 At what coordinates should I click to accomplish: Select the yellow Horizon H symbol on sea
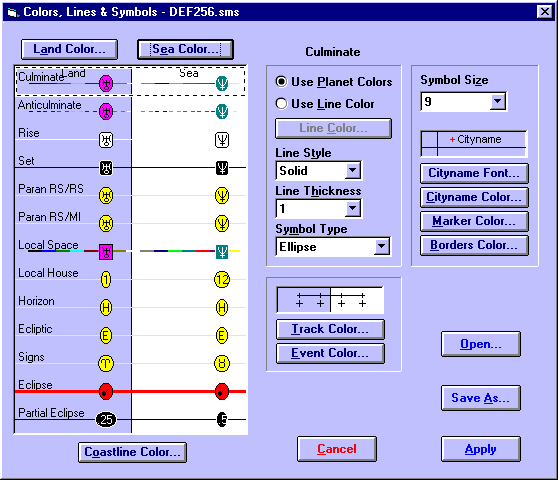click(222, 307)
